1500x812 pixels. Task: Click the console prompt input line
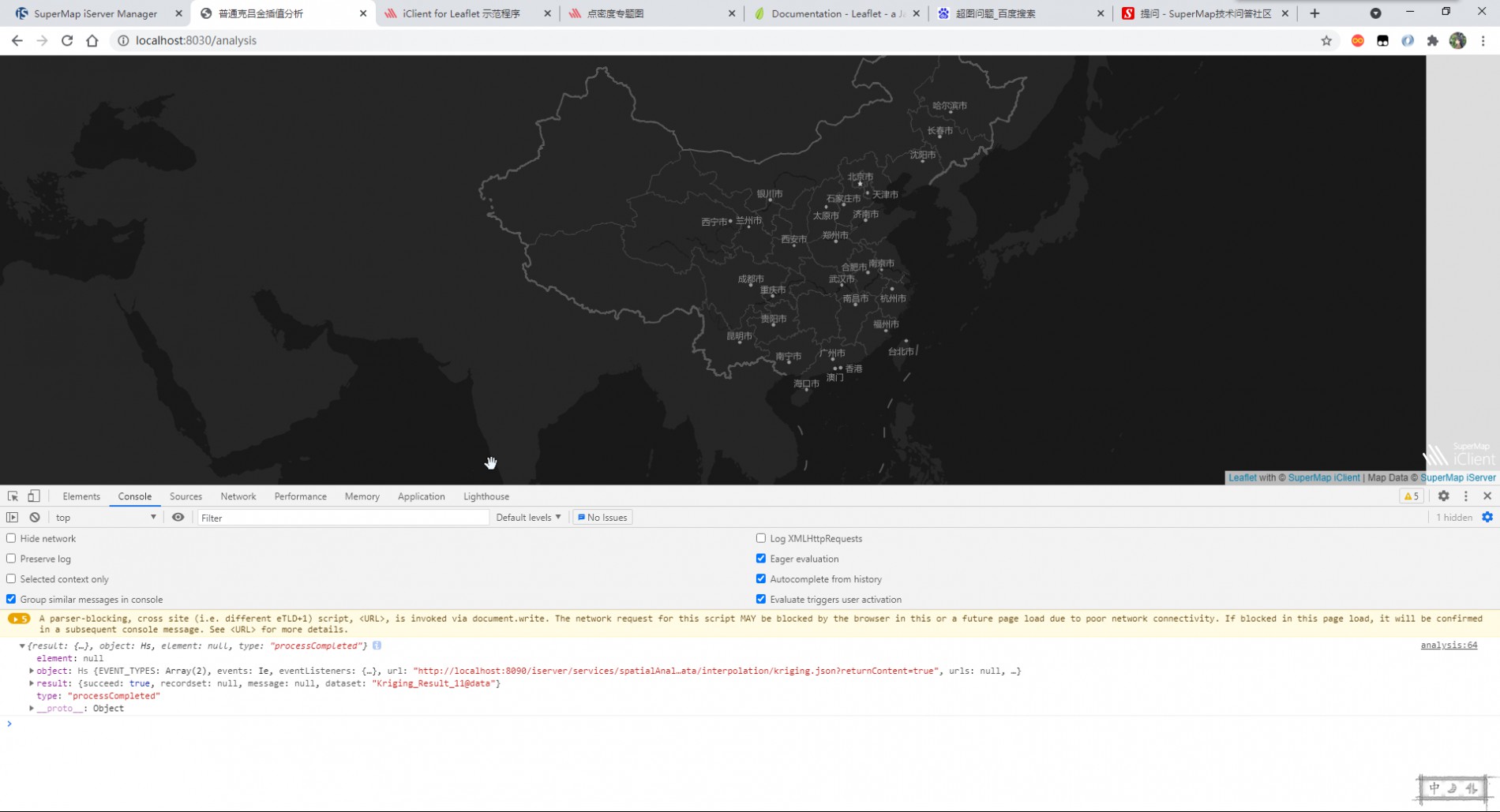click(750, 724)
